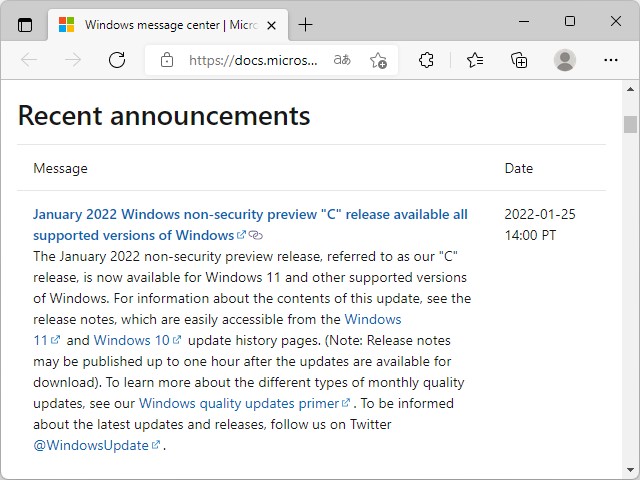The height and width of the screenshot is (480, 640).
Task: Open Settings and more menu
Action: click(x=611, y=60)
